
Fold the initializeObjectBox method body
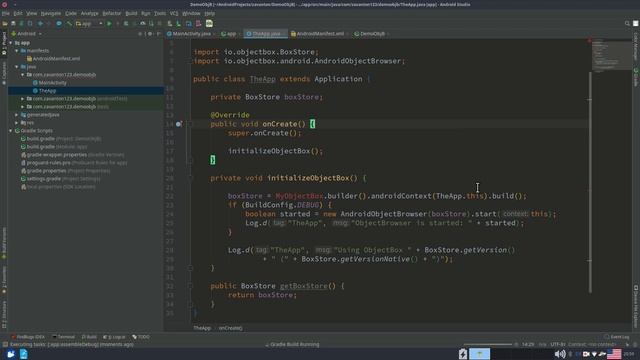[x=190, y=178]
